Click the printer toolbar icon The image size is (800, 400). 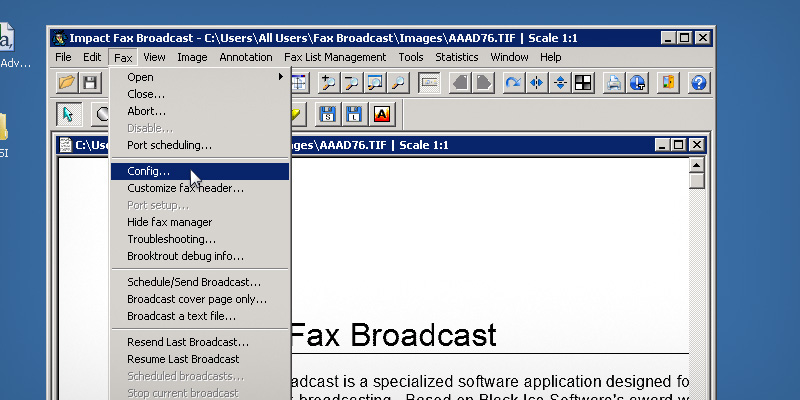click(x=613, y=83)
